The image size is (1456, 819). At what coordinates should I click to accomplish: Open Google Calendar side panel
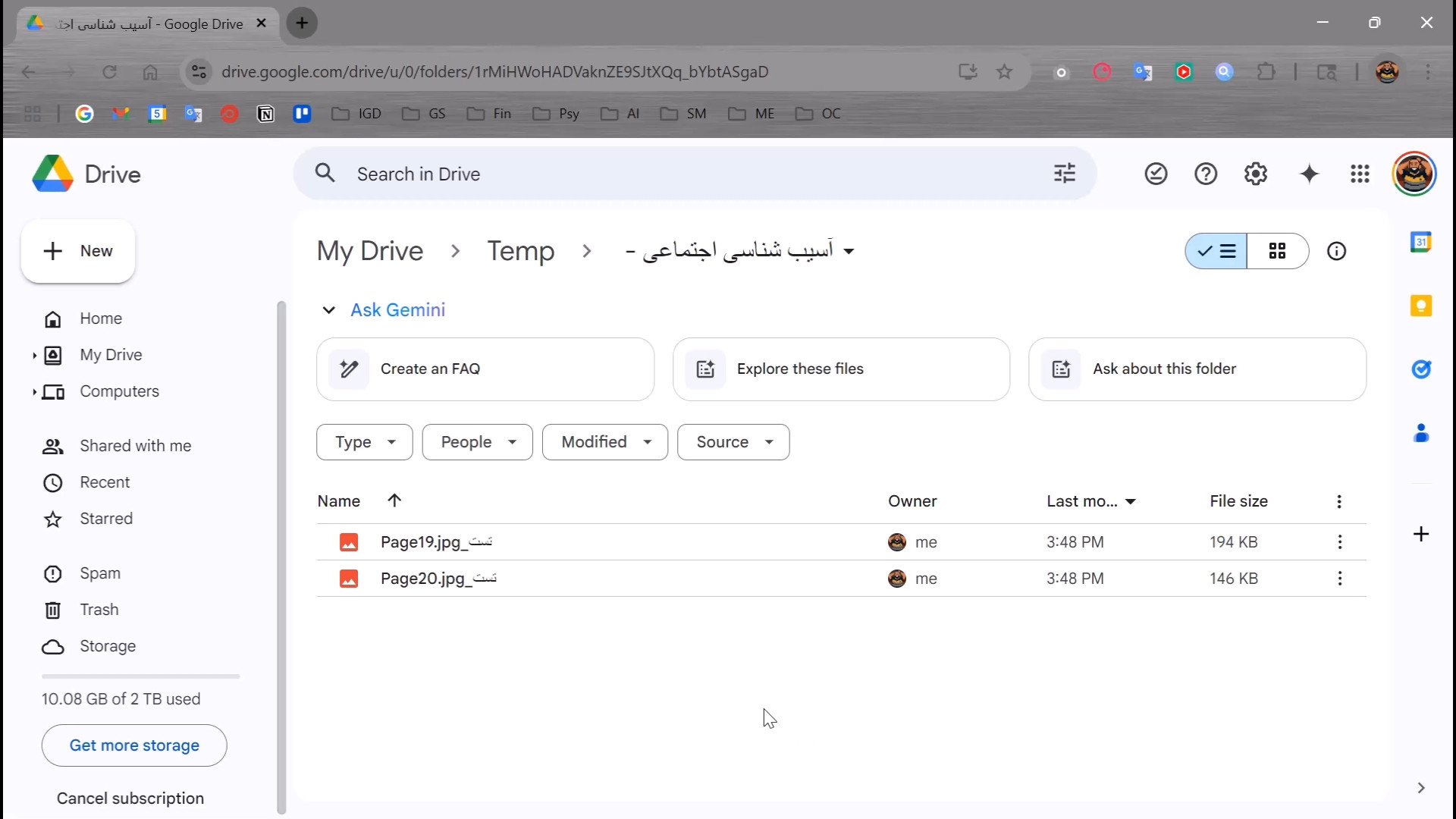click(x=1420, y=242)
